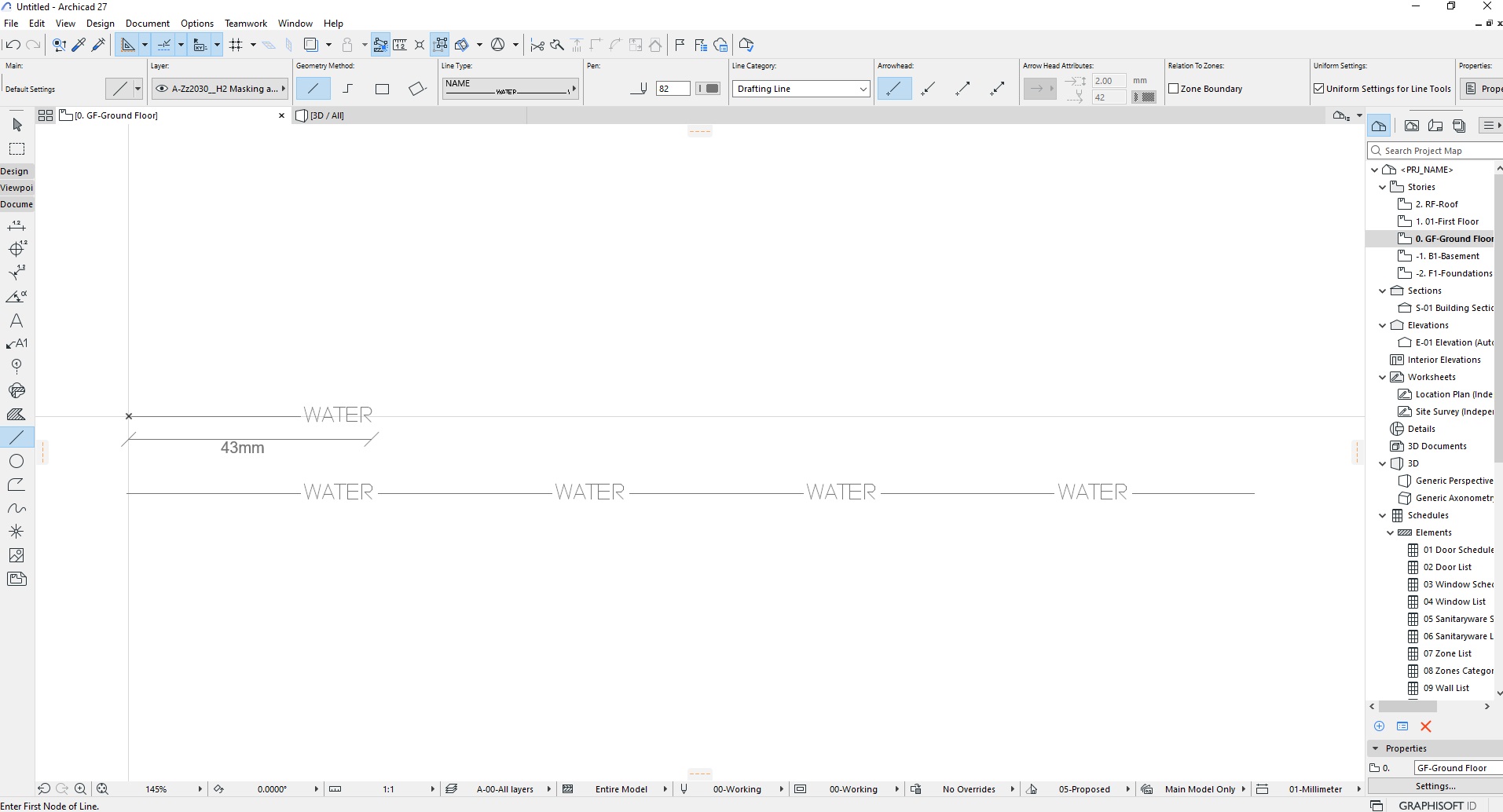Open the Design menu
Viewport: 1503px width, 812px height.
[101, 24]
